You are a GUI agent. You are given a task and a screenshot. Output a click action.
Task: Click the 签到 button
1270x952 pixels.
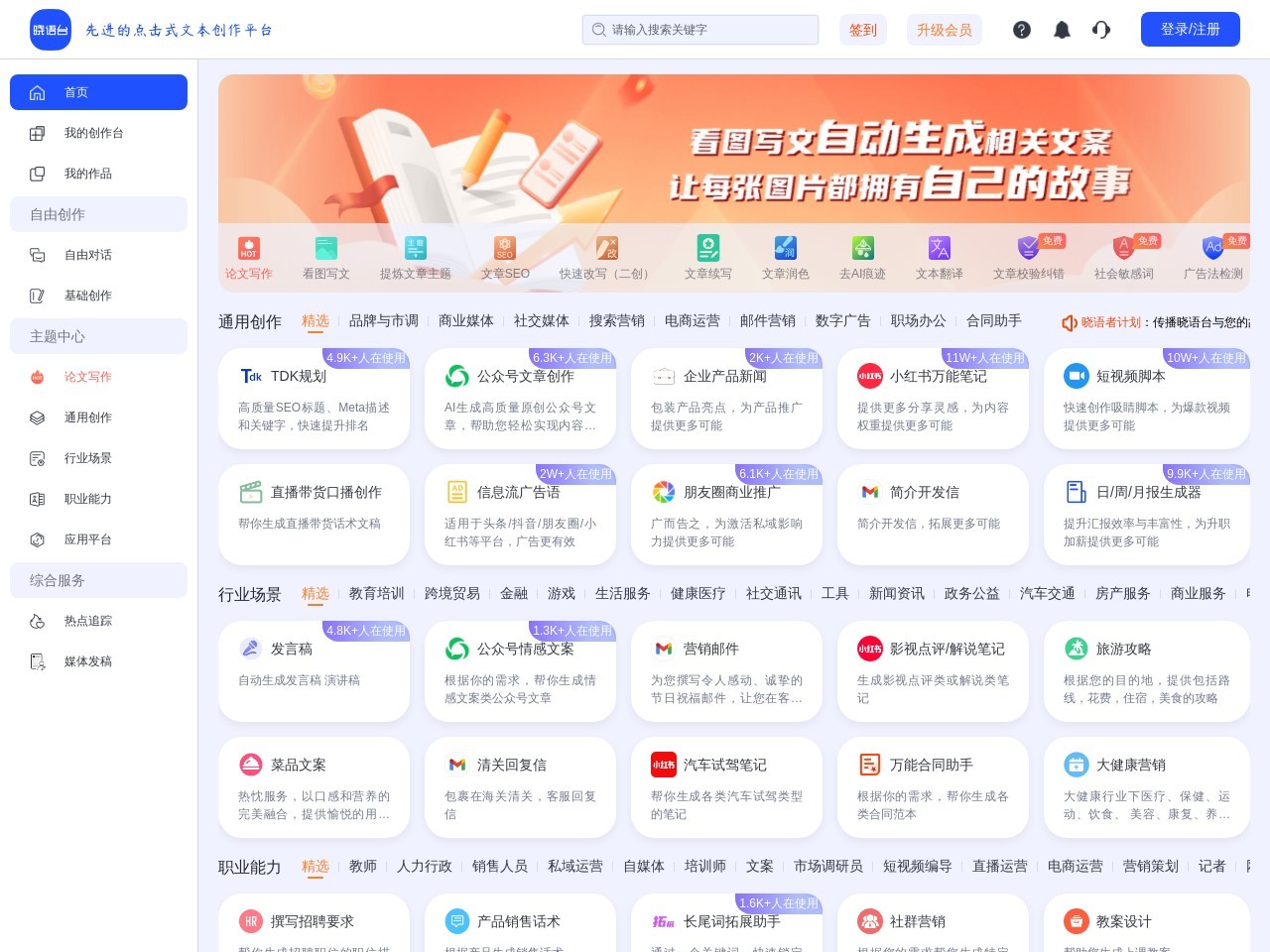pos(862,30)
